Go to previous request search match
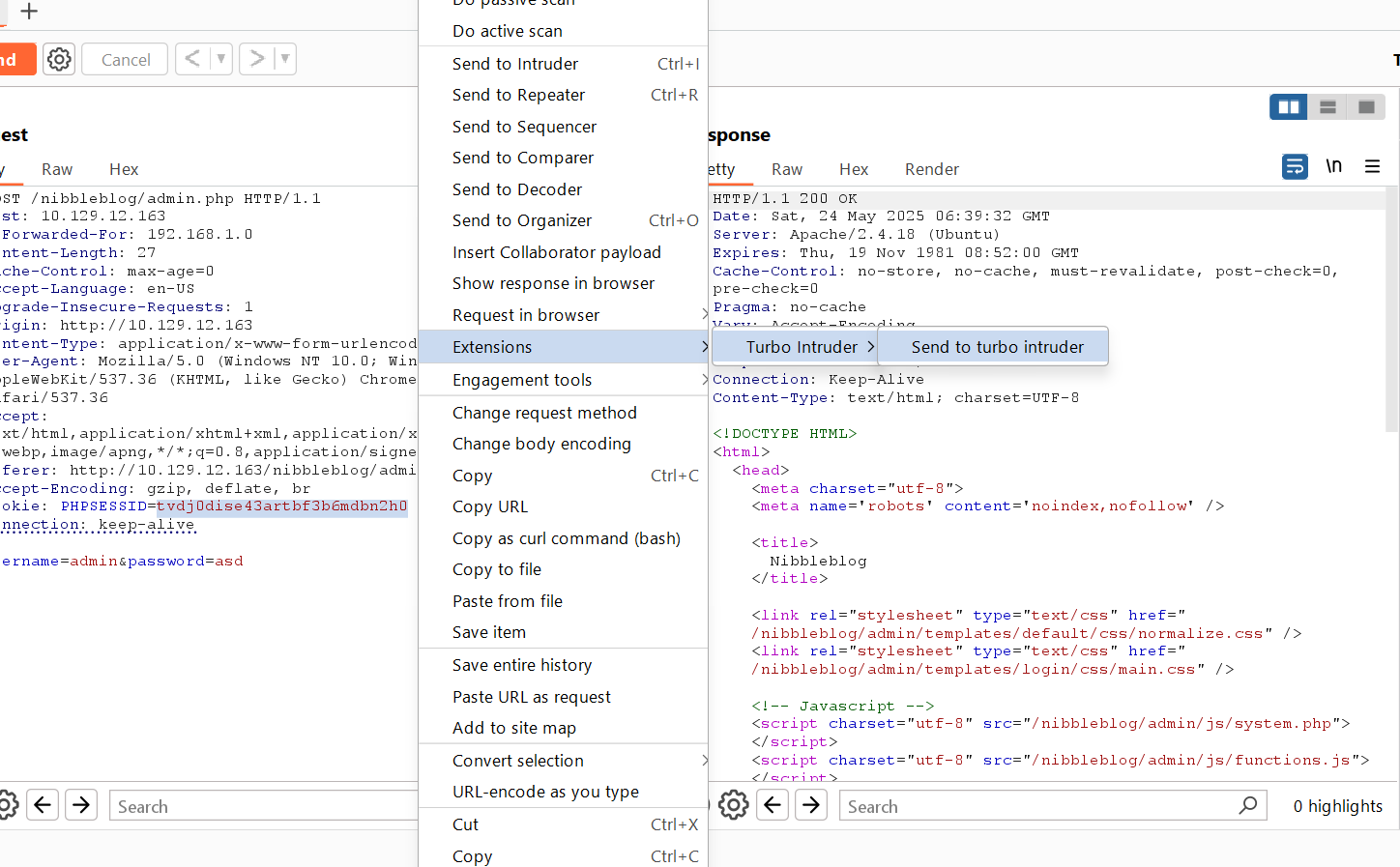1400x867 pixels. click(43, 805)
